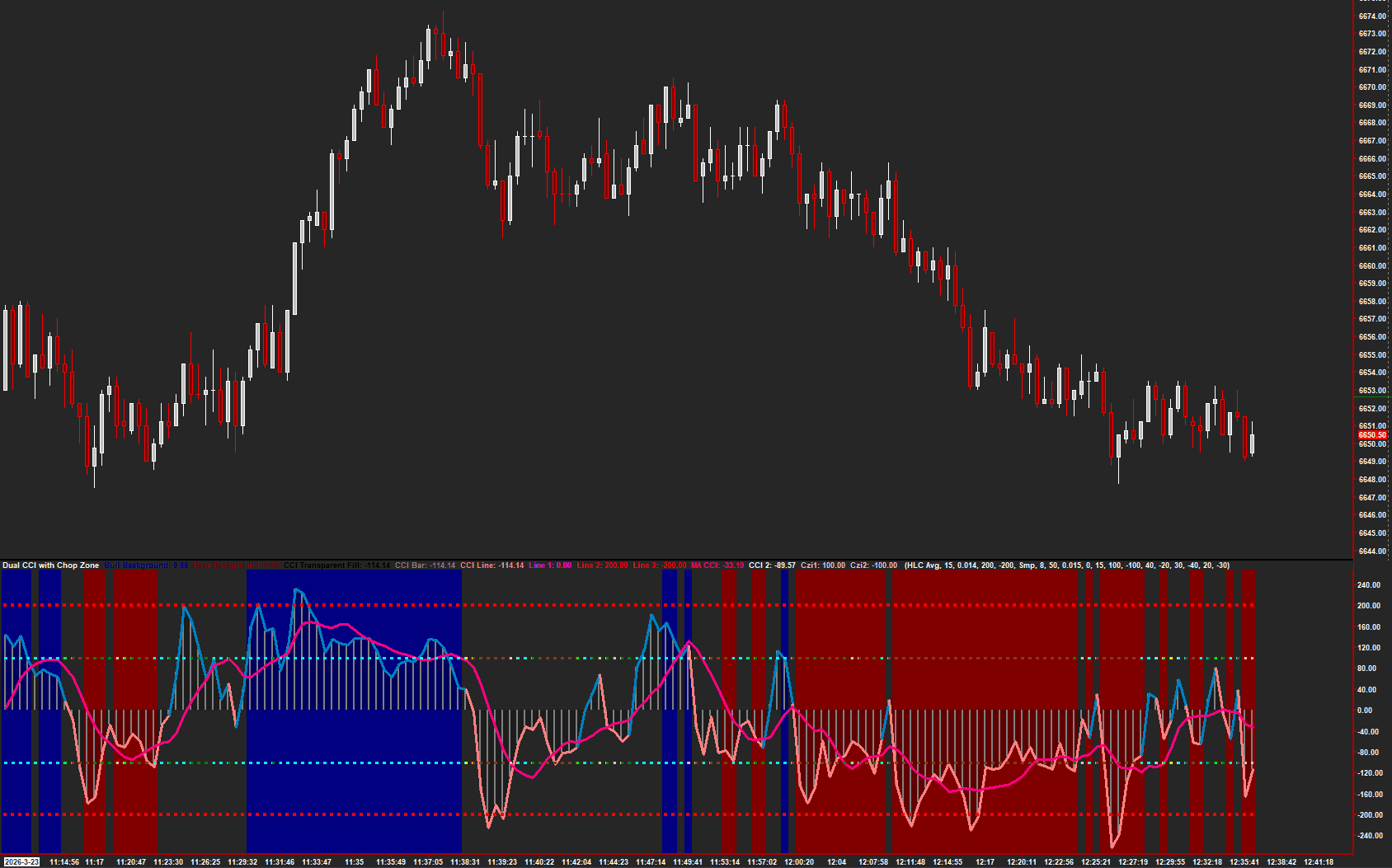Click the 6660.00 price scale label

(1372, 266)
